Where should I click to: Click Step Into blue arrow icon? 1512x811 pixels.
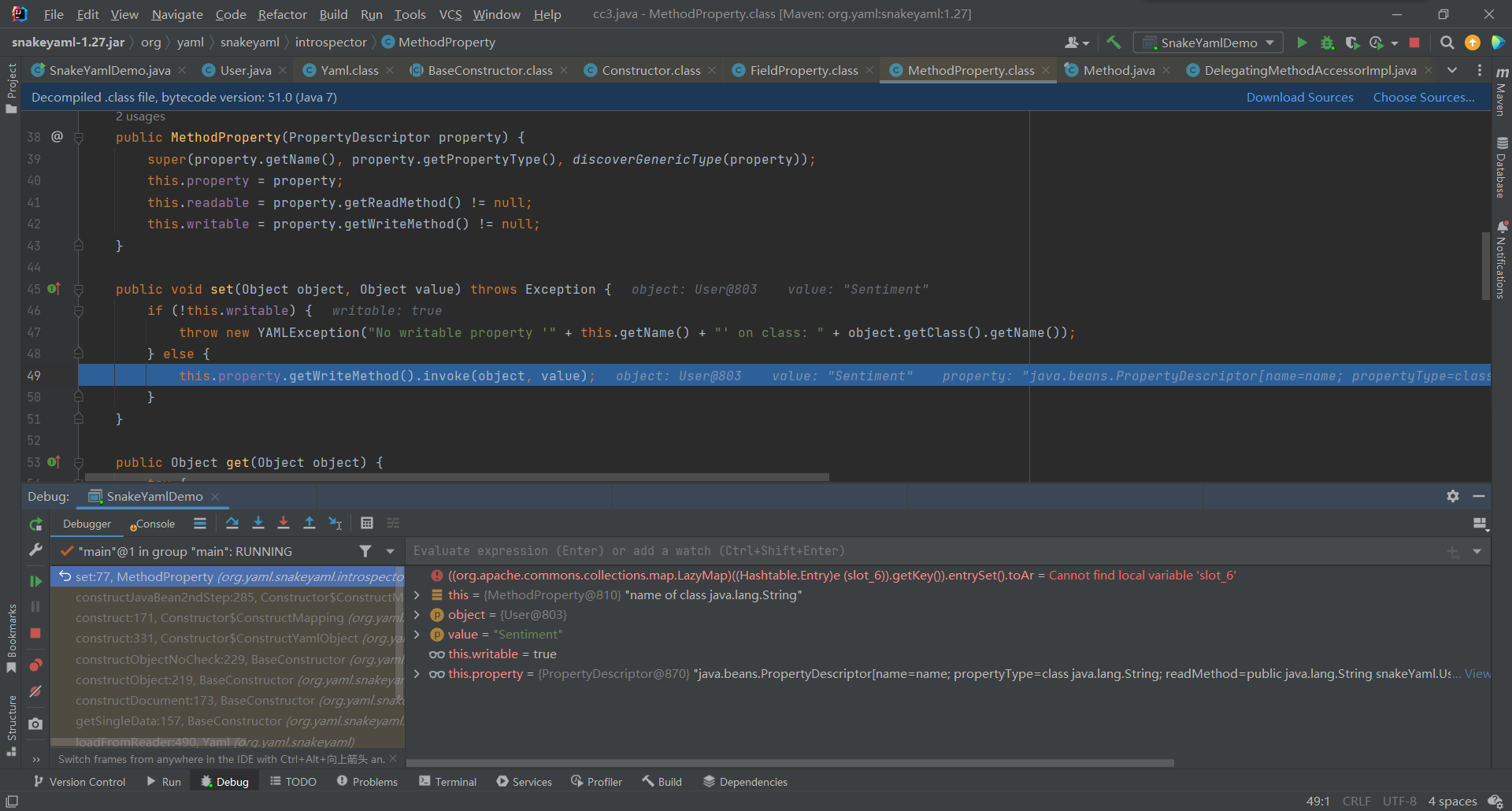point(258,523)
